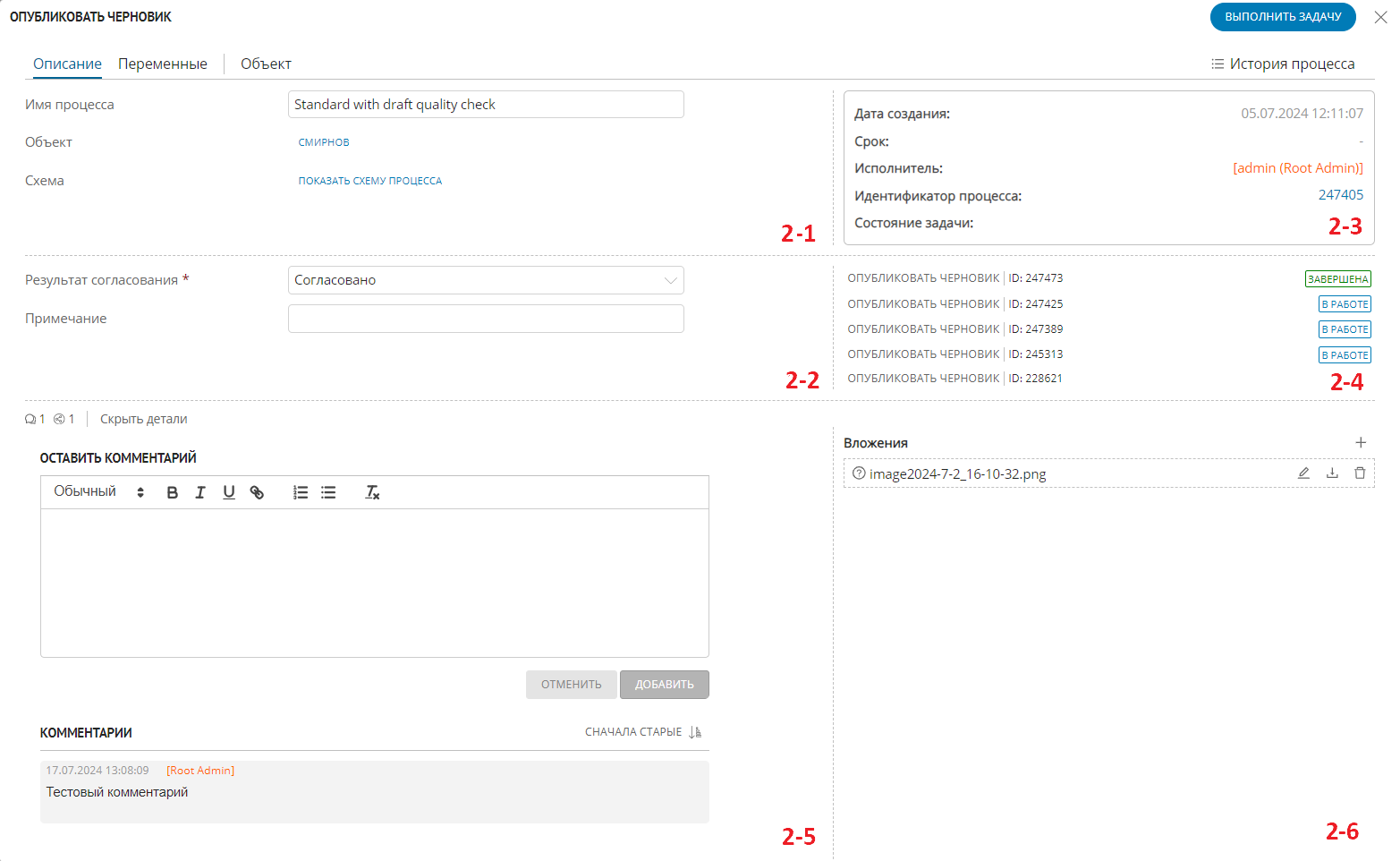Click Скрыть детали to hide details
The image size is (1400, 861).
[144, 419]
